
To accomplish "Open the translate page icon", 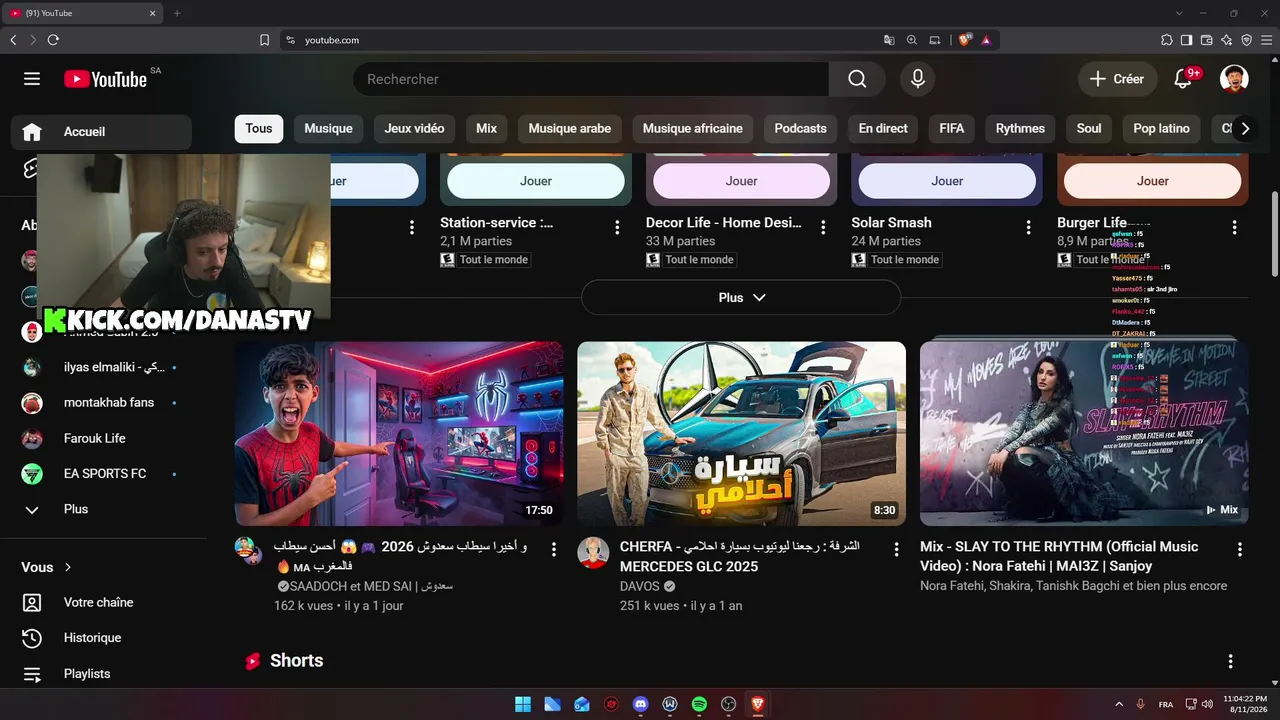I will point(889,40).
